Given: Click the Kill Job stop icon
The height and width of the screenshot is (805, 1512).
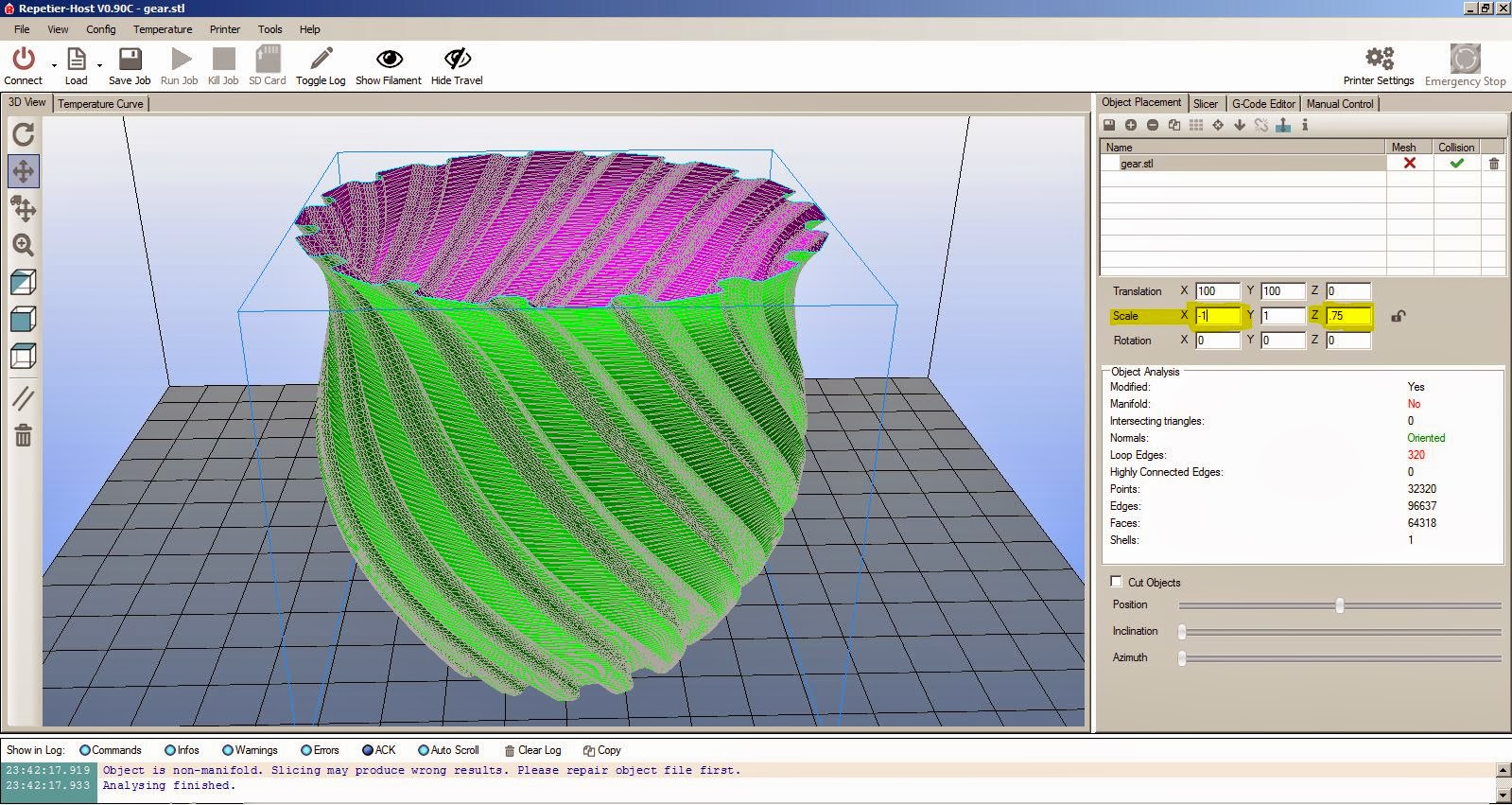Looking at the screenshot, I should (223, 59).
